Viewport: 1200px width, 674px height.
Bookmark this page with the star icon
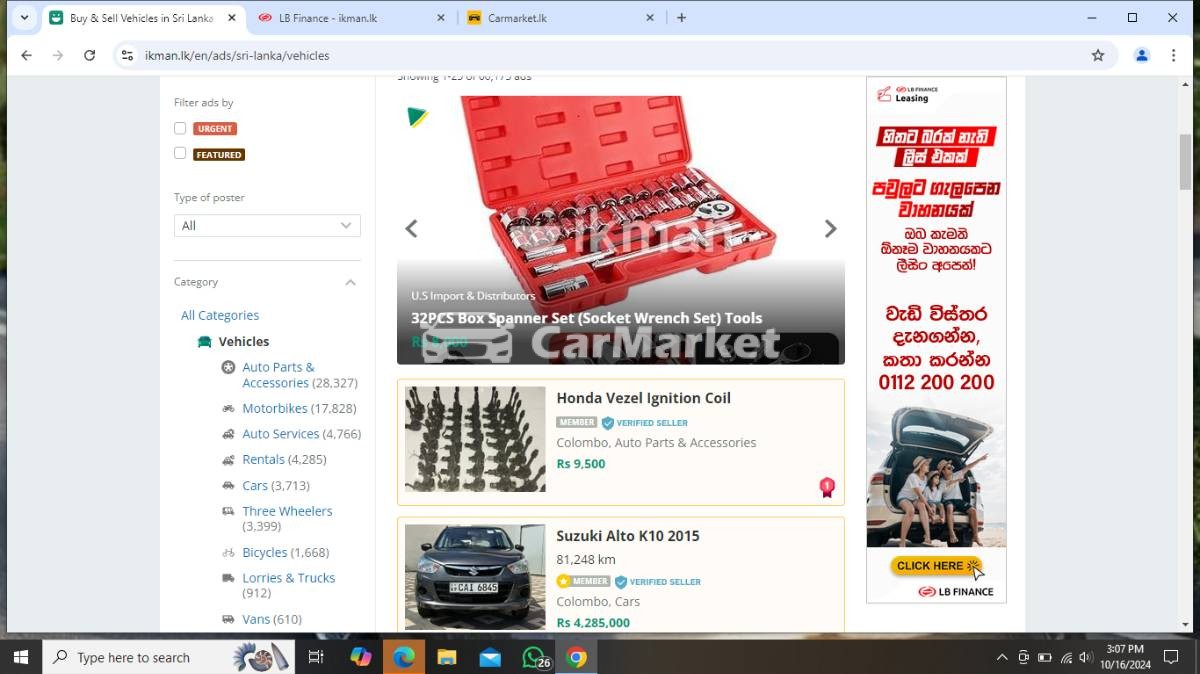tap(1098, 56)
